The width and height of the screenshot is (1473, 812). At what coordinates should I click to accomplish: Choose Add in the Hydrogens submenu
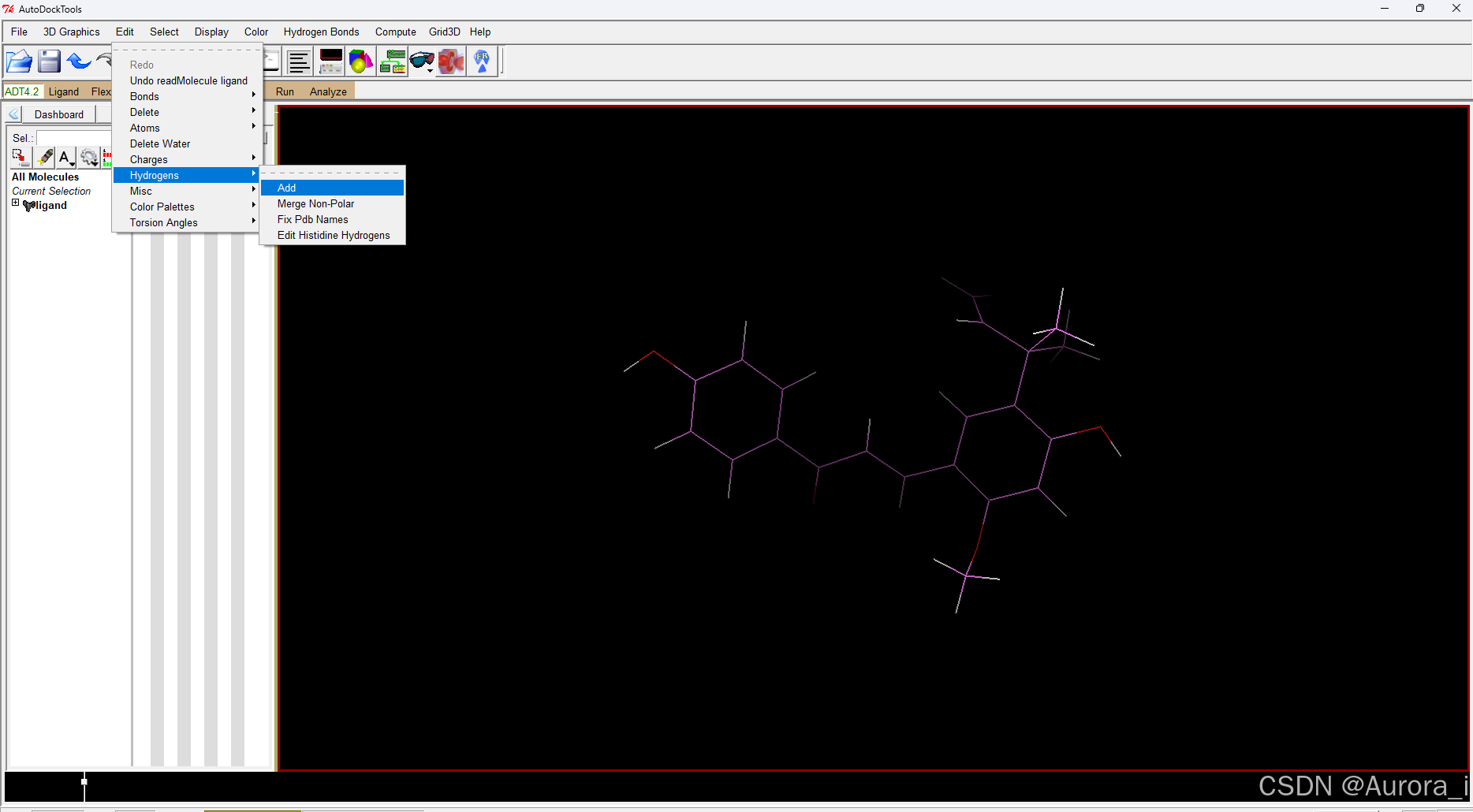coord(332,188)
